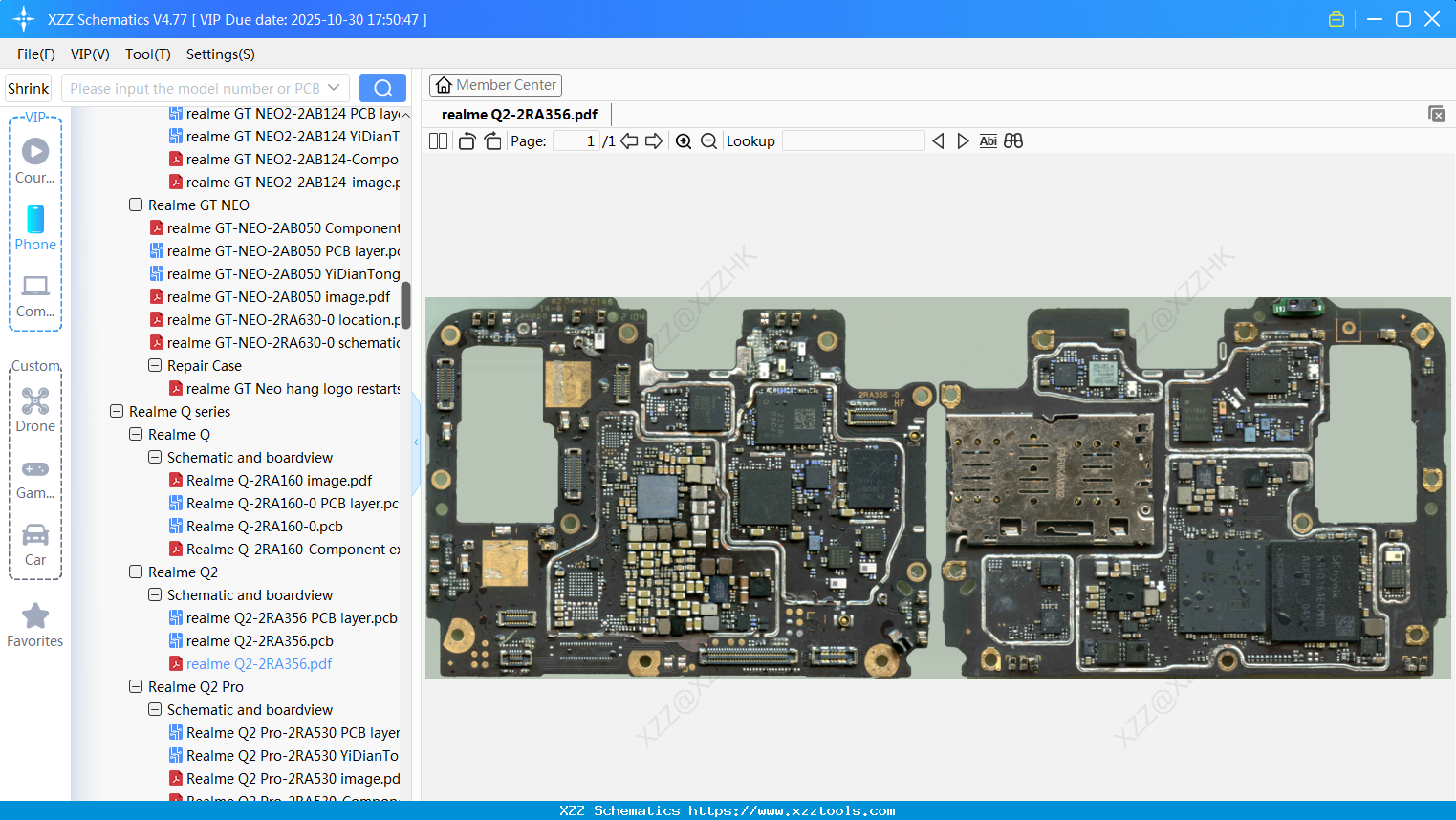
Task: Go to next page arrow
Action: [x=654, y=141]
